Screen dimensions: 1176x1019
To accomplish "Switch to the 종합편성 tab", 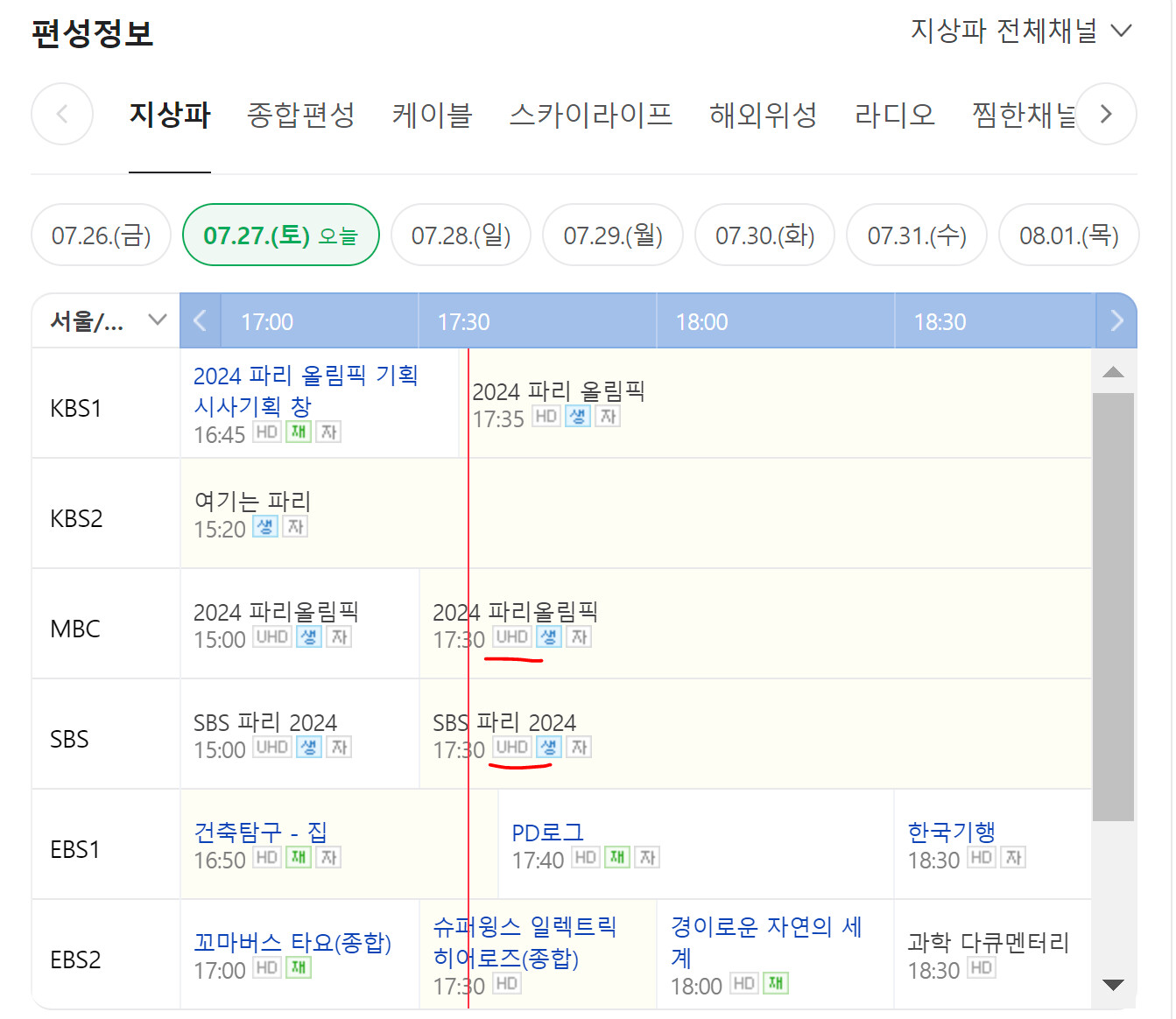I will point(301,115).
